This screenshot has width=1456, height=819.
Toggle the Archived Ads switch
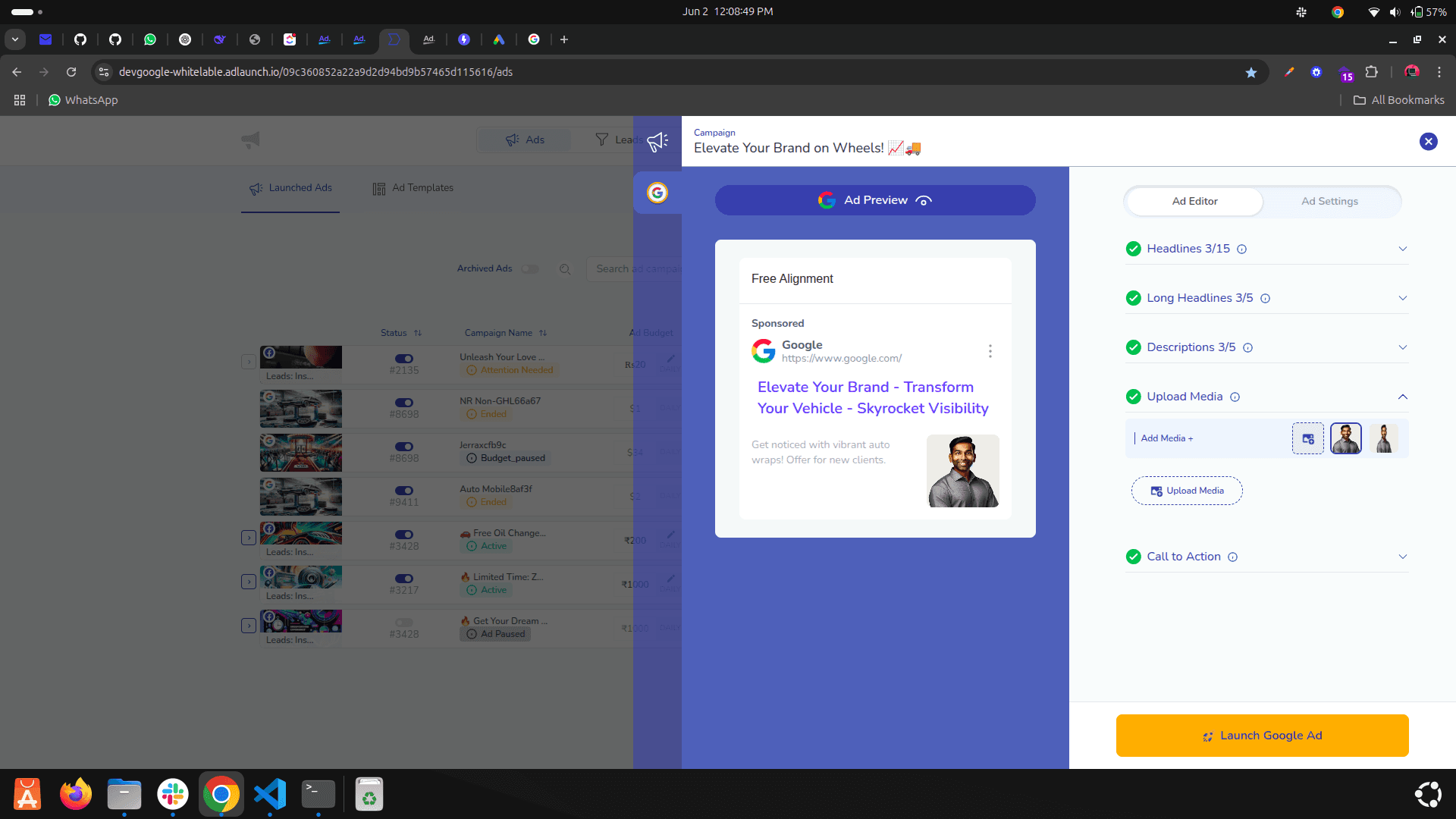(x=530, y=269)
